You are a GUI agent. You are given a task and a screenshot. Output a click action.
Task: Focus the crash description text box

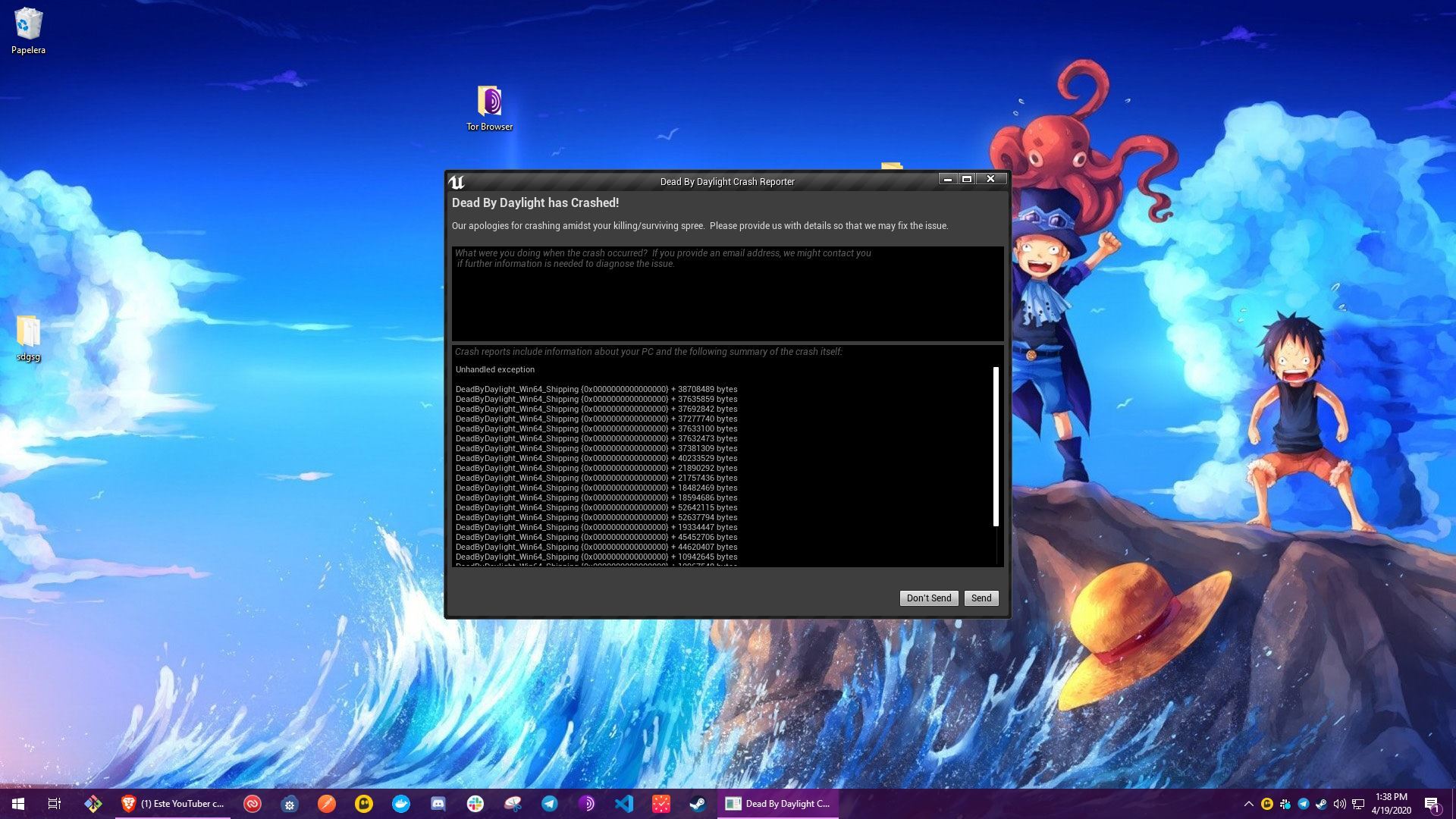tap(727, 293)
